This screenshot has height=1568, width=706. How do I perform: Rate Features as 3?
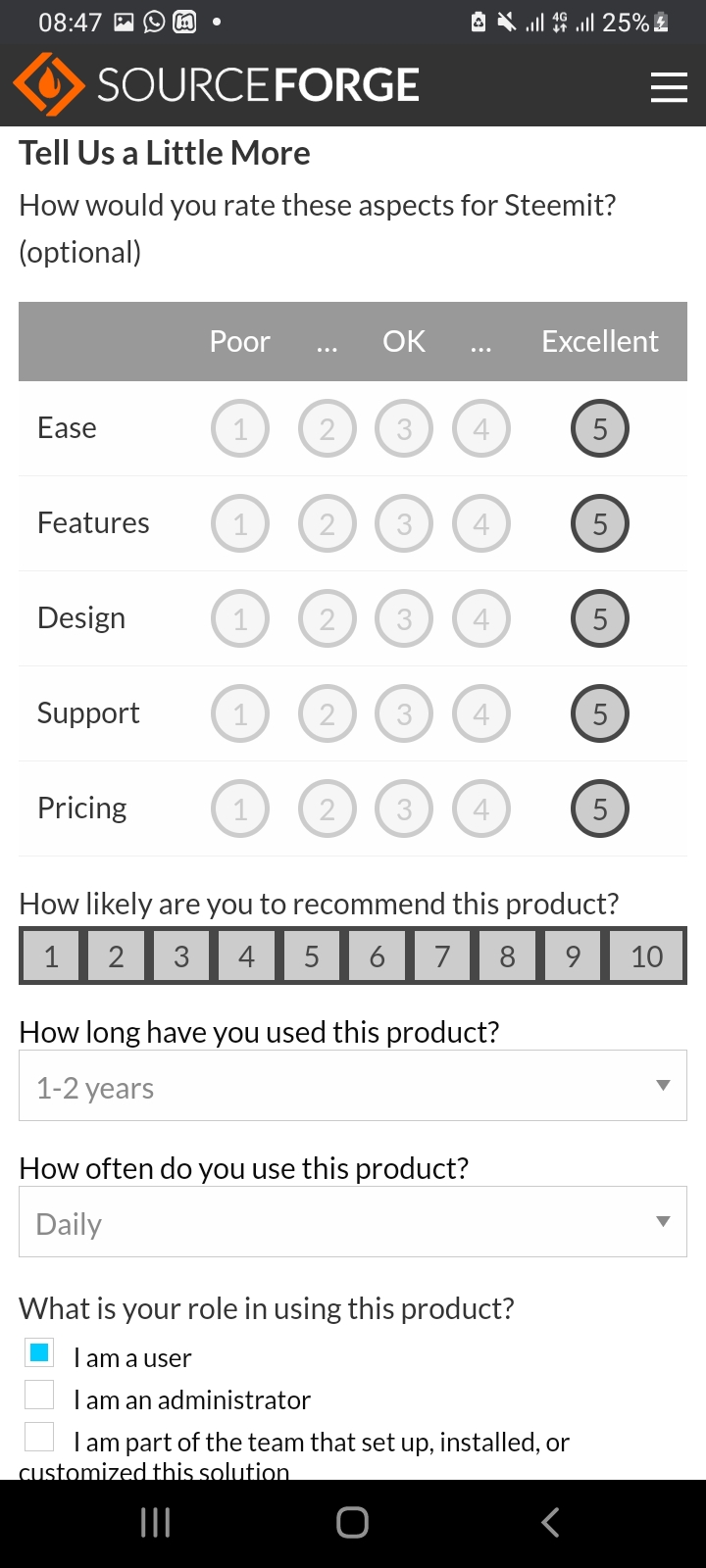[403, 523]
